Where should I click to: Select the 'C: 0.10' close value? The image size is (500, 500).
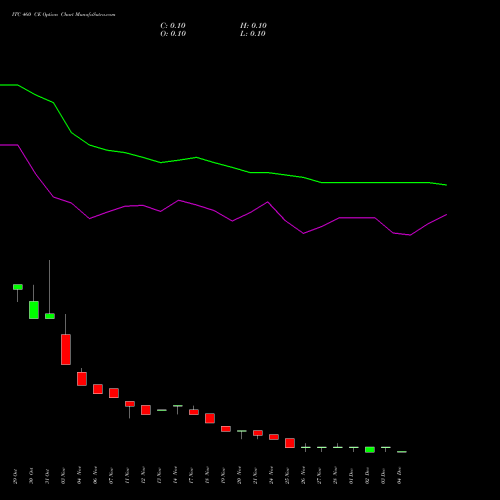click(x=173, y=26)
